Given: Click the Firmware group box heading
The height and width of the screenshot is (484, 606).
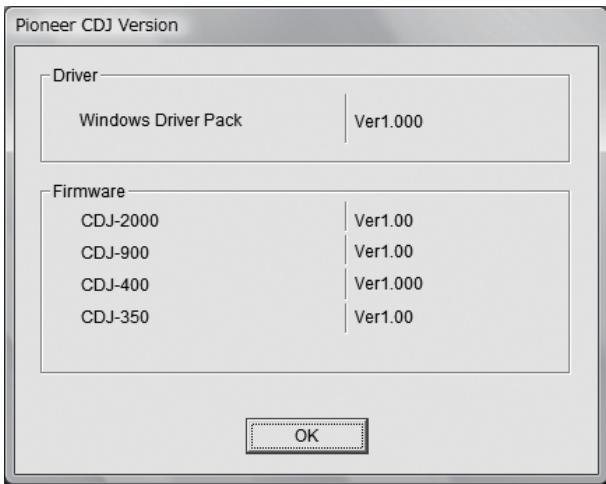Looking at the screenshot, I should pyautogui.click(x=89, y=191).
